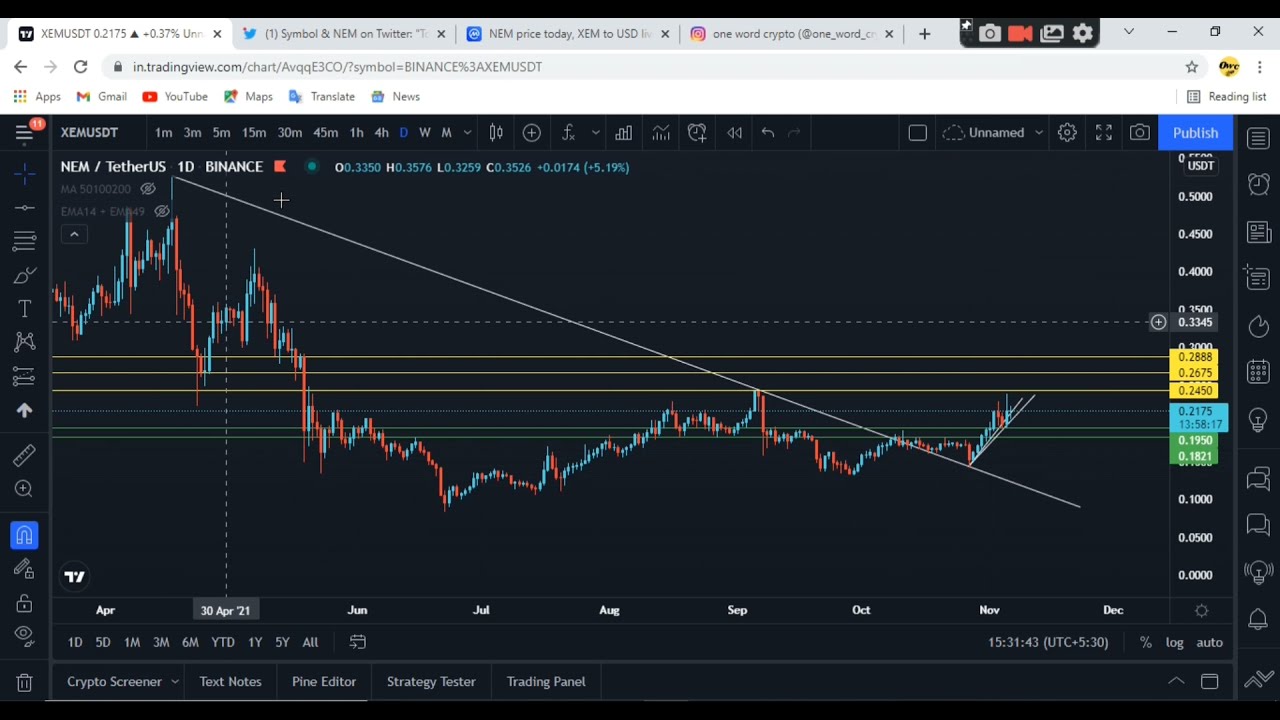
Task: Switch to NEM price today browser tab
Action: coord(568,34)
